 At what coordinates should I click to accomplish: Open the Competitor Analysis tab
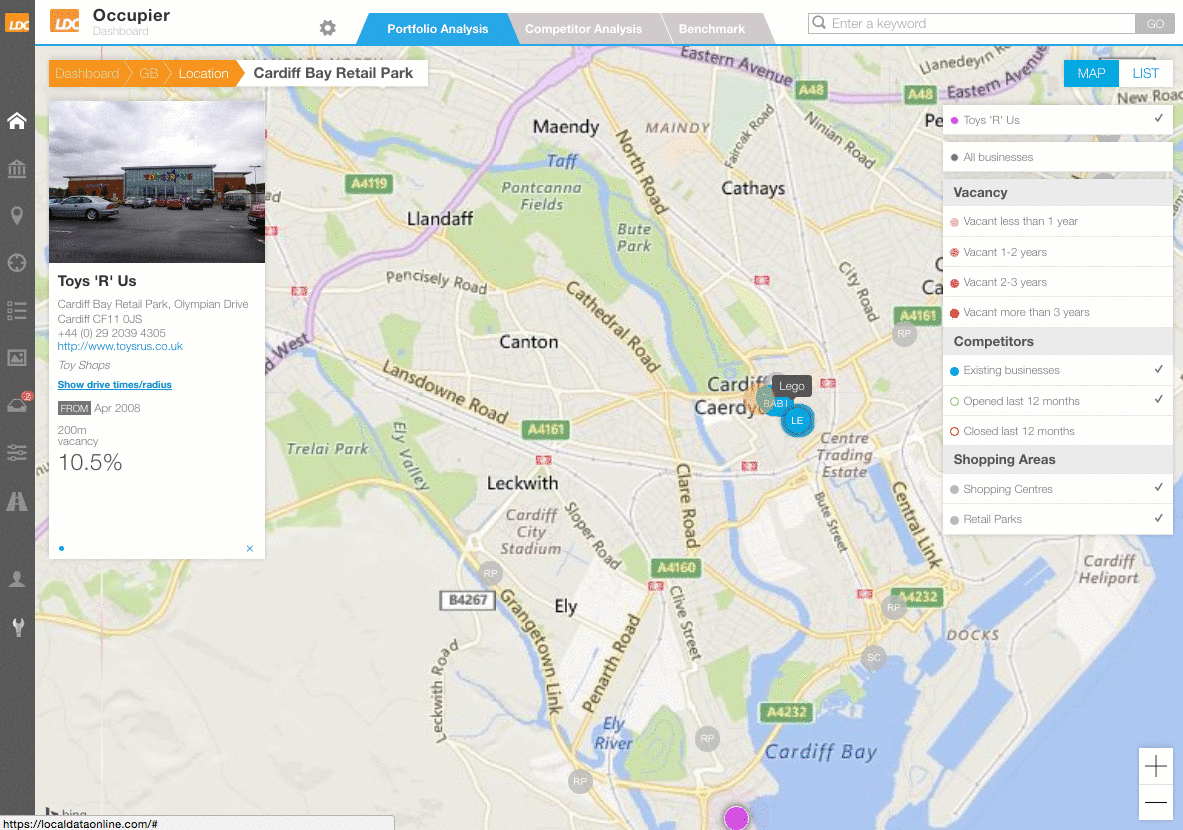583,29
